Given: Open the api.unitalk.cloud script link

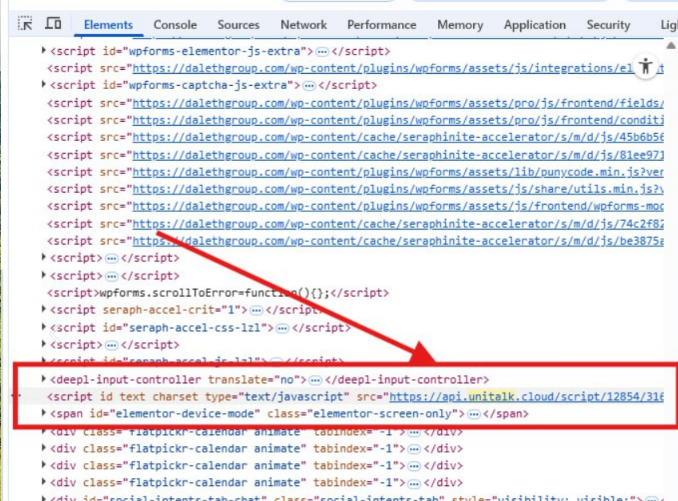Looking at the screenshot, I should (526, 397).
